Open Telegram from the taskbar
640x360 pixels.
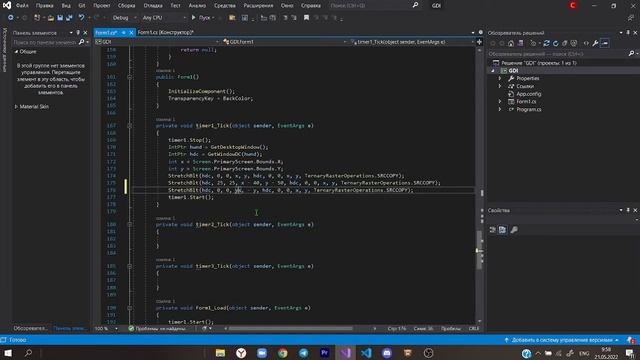(304, 353)
